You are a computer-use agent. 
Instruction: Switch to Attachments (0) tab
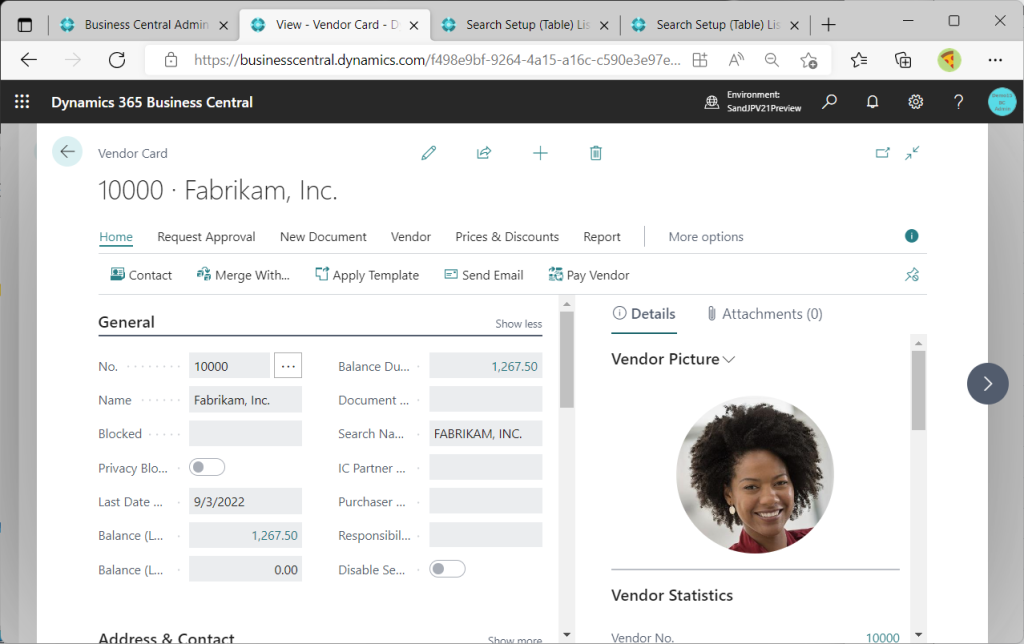click(x=765, y=314)
